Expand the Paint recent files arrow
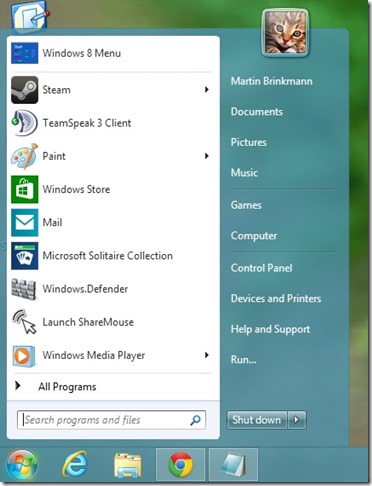This screenshot has height=486, width=372. coord(207,156)
